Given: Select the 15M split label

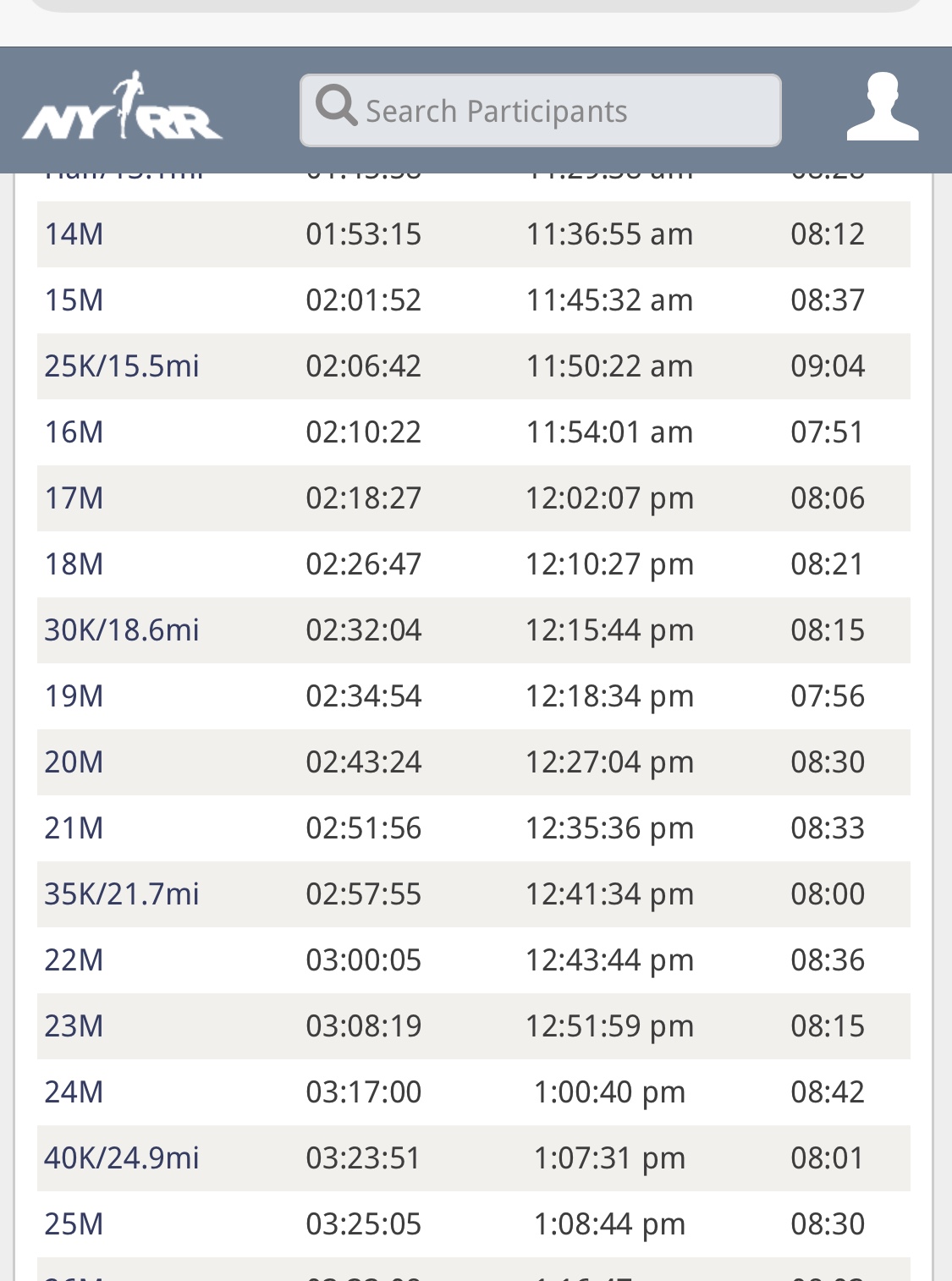Looking at the screenshot, I should coord(74,300).
